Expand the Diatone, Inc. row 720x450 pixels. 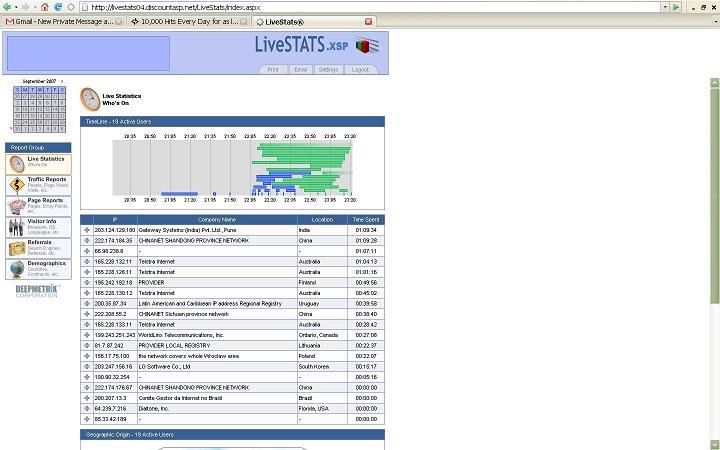(87, 409)
